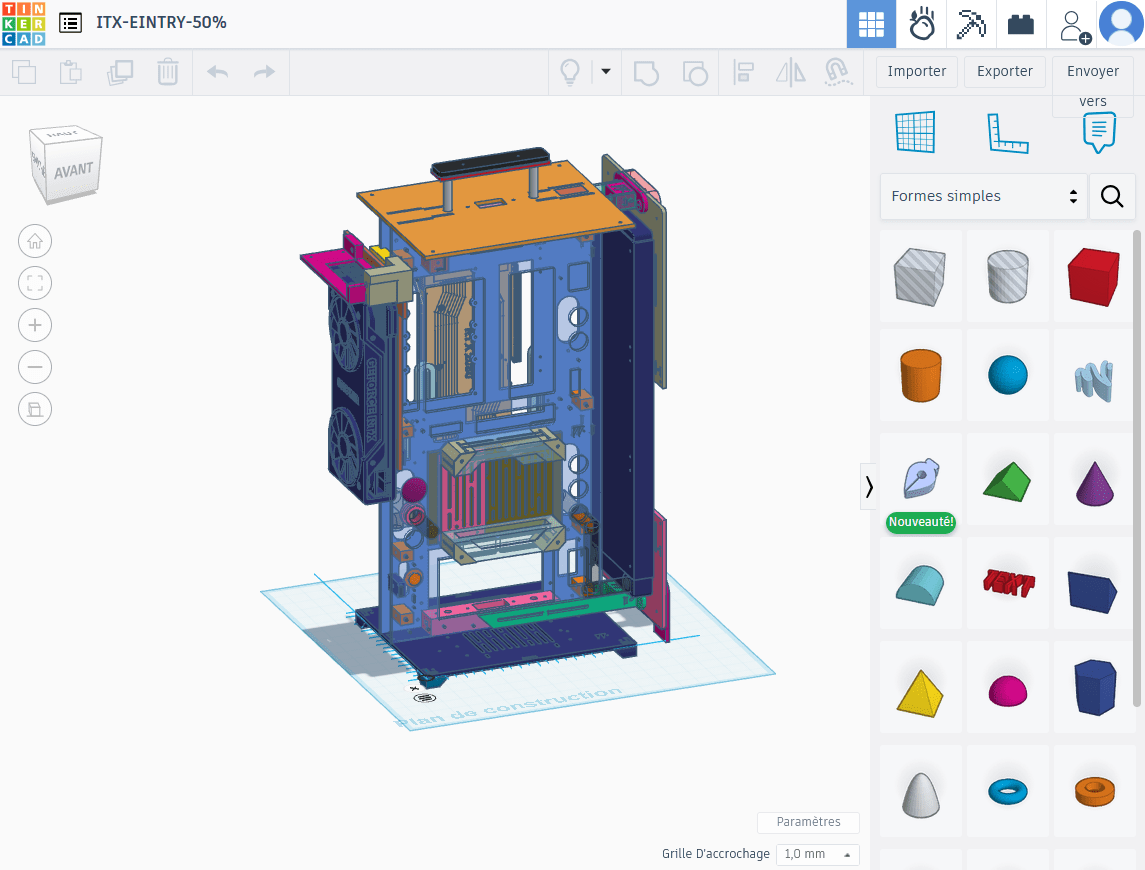Search shapes with the magnifier icon
Viewport: 1145px width, 870px height.
(x=1112, y=196)
